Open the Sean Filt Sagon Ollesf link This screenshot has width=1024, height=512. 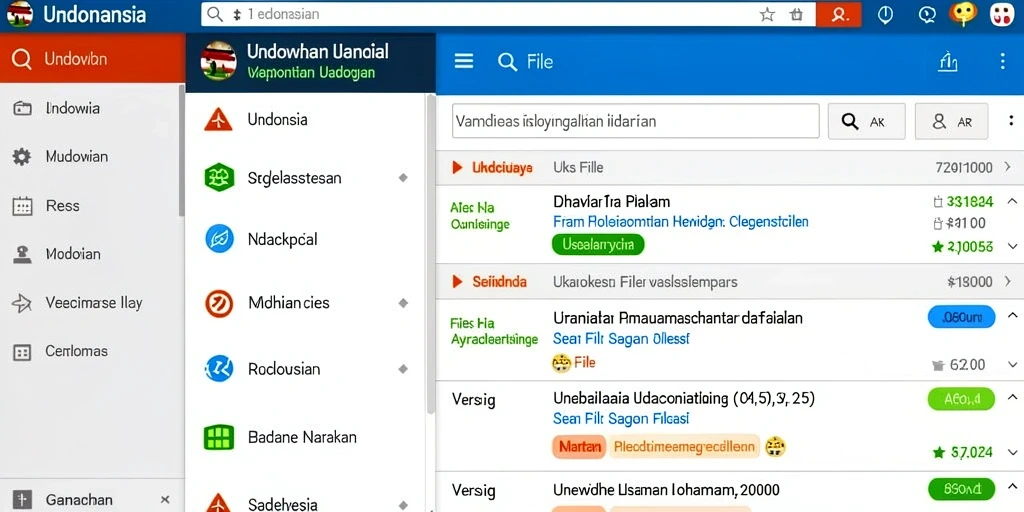pos(621,339)
